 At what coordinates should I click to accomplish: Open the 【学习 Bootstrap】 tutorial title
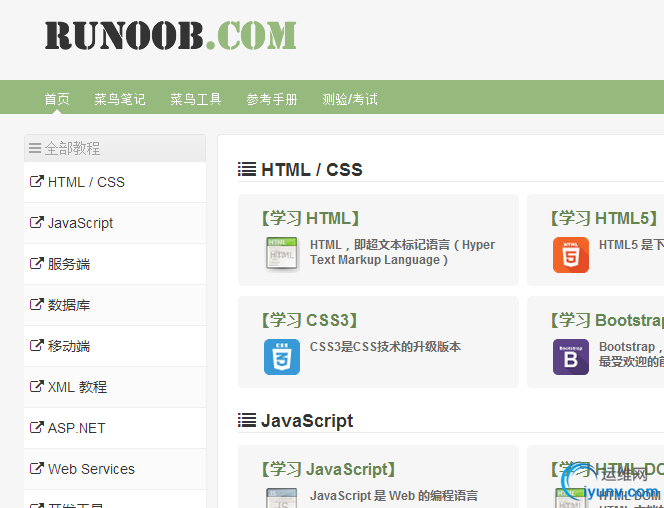pyautogui.click(x=607, y=320)
